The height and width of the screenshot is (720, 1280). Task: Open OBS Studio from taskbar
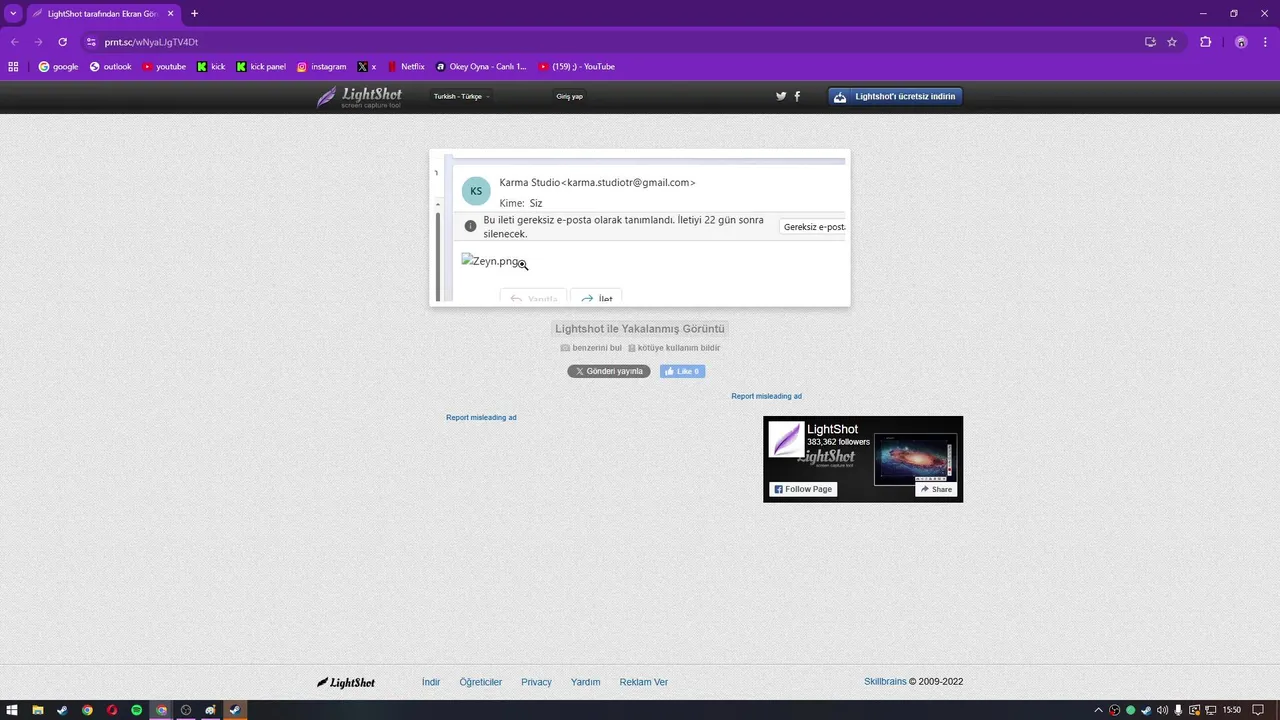[x=186, y=710]
